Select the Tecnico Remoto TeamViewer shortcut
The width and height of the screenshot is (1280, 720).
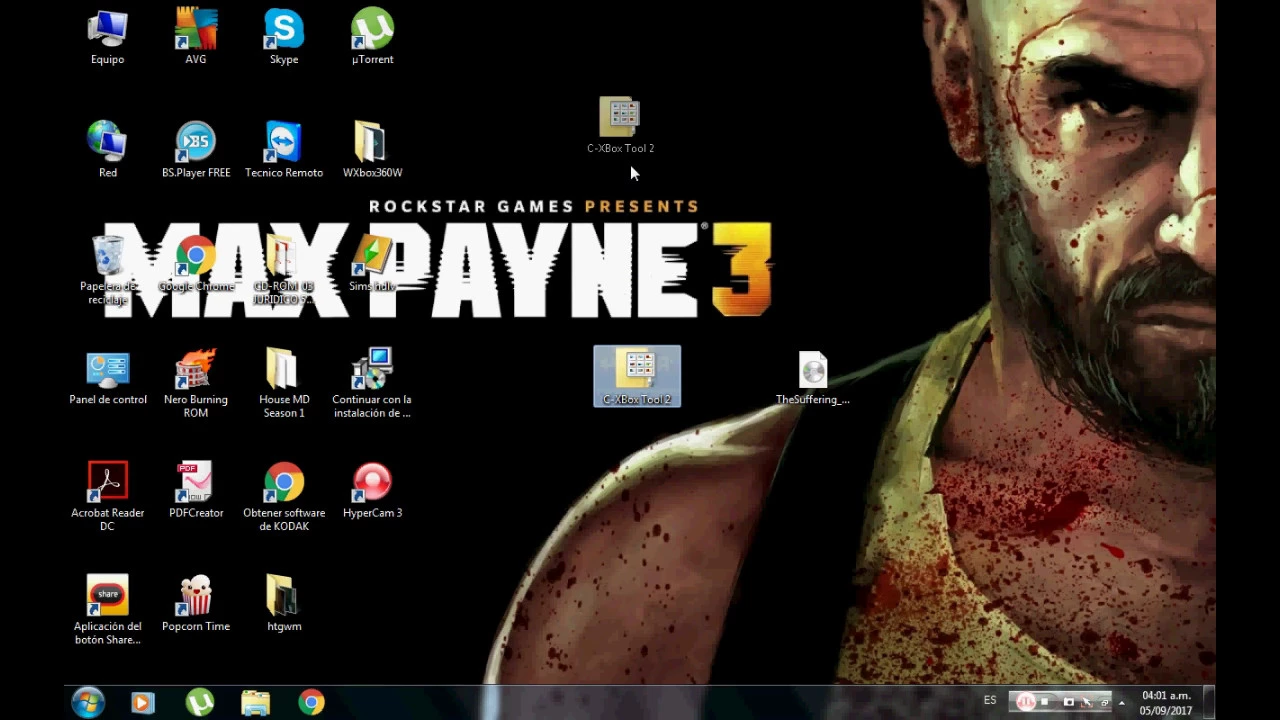(x=284, y=150)
